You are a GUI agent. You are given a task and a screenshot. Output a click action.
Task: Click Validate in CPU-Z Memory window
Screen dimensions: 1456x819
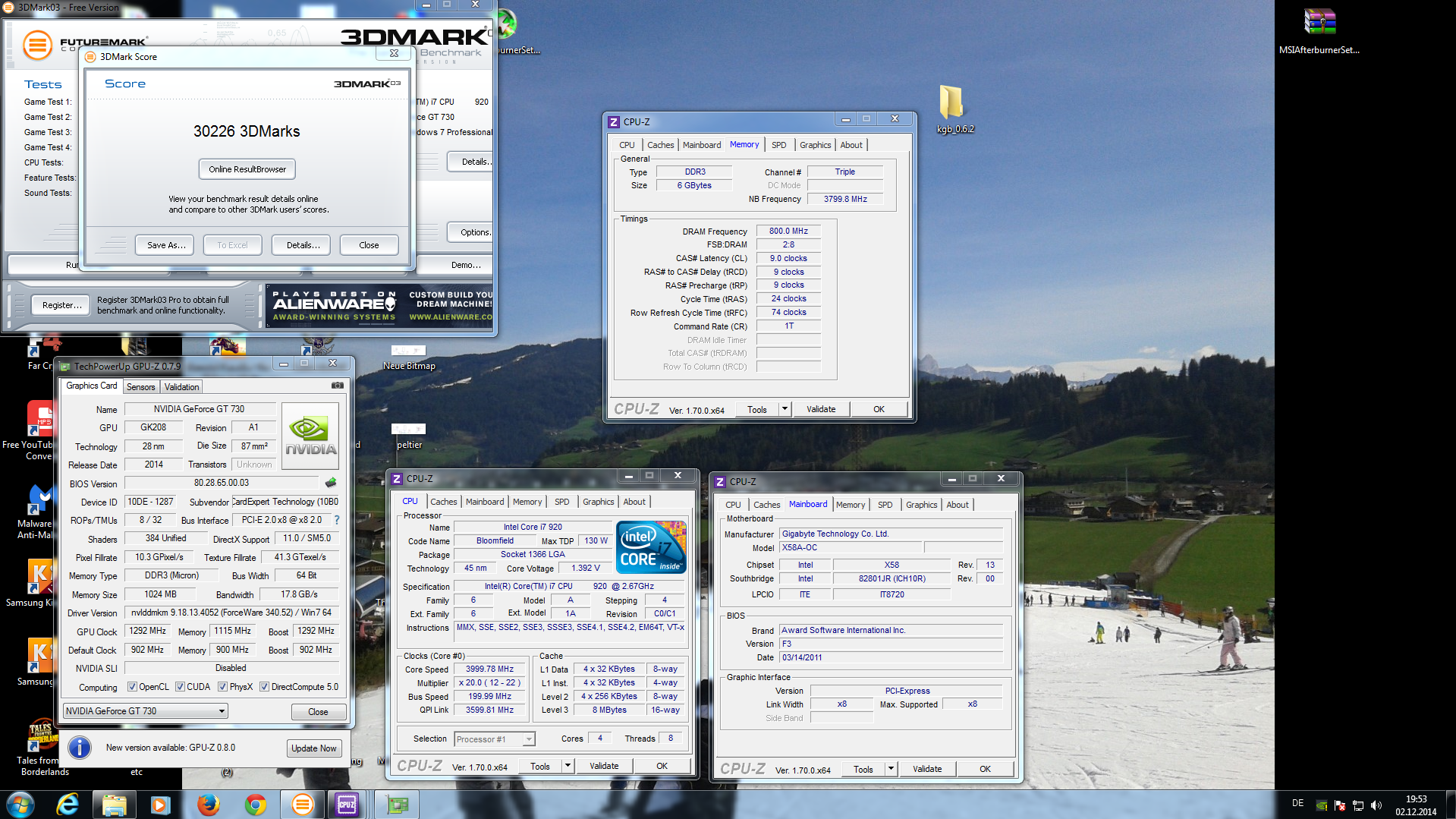(x=821, y=409)
